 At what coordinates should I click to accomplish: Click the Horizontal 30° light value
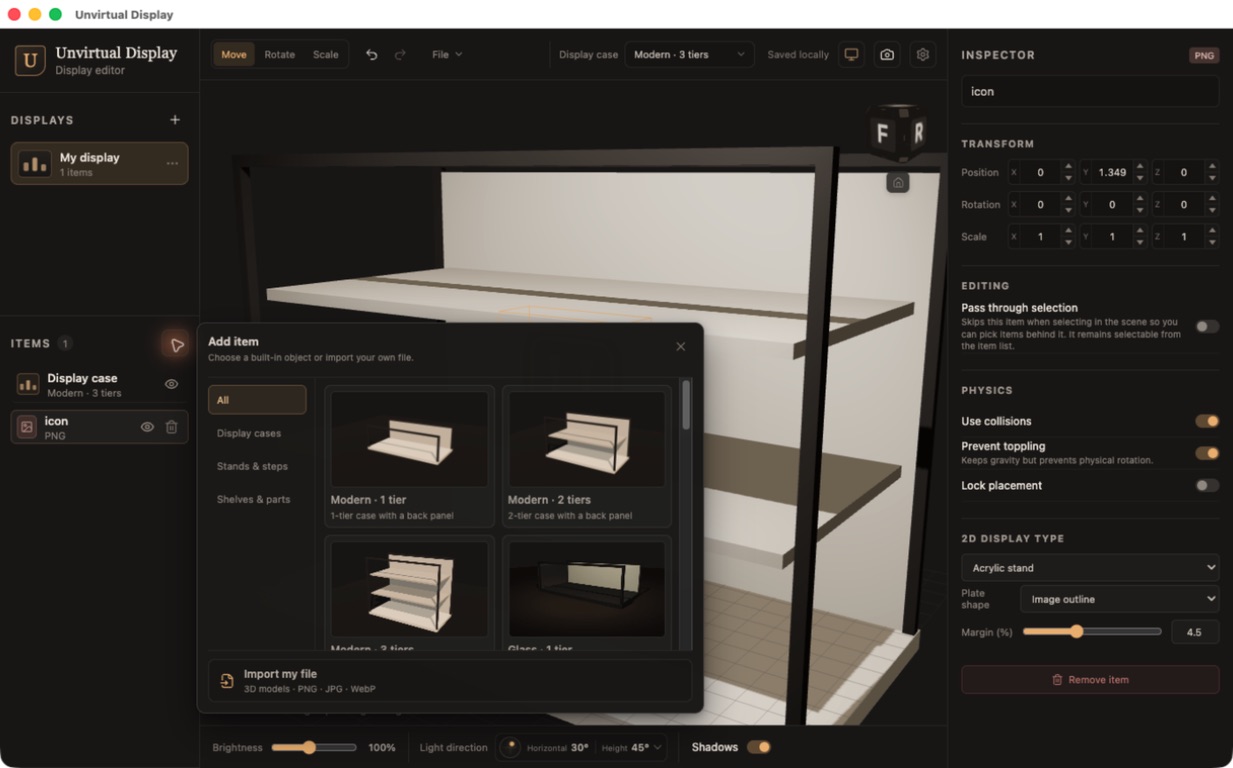point(579,747)
